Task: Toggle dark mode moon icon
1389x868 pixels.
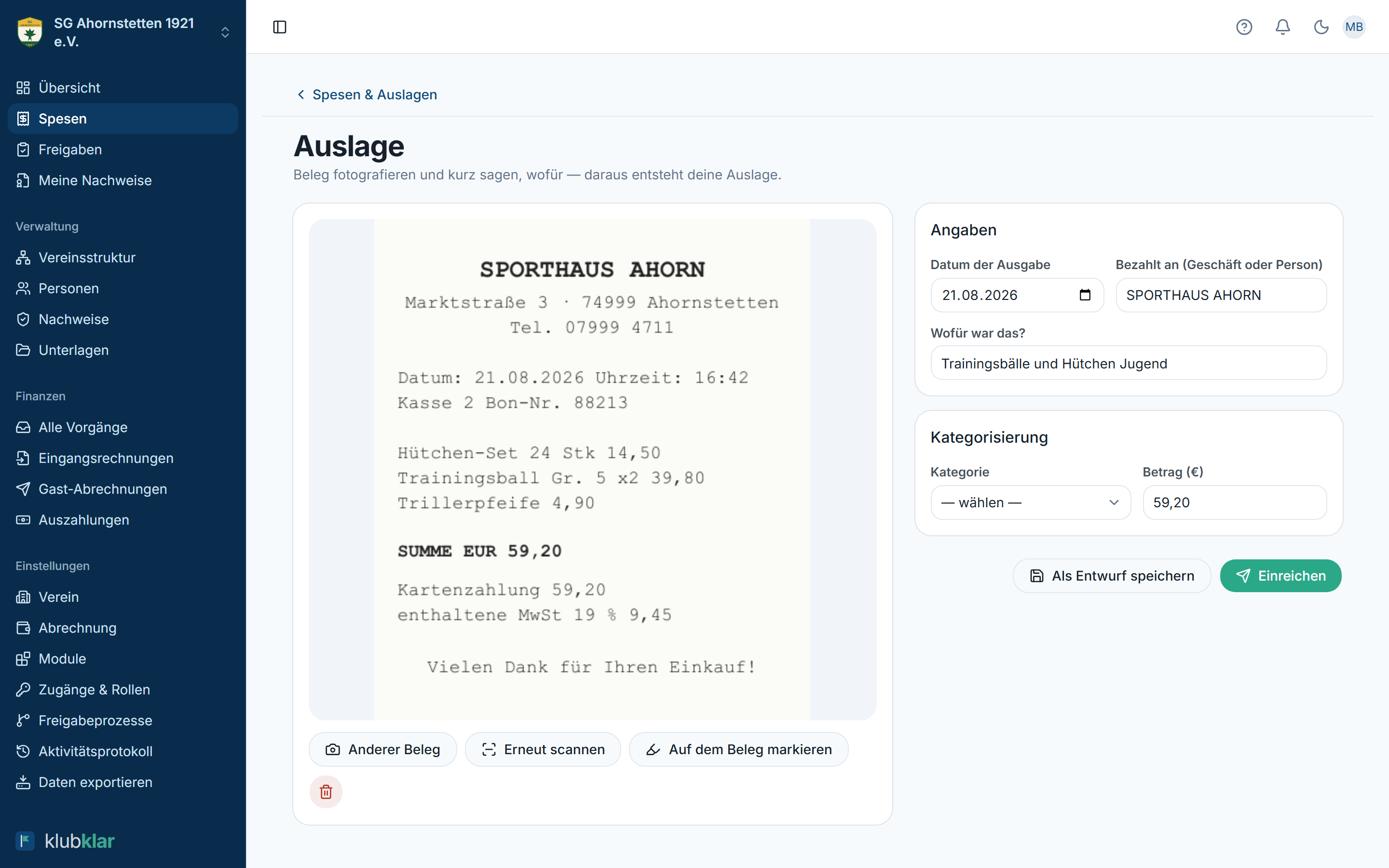Action: click(1321, 27)
